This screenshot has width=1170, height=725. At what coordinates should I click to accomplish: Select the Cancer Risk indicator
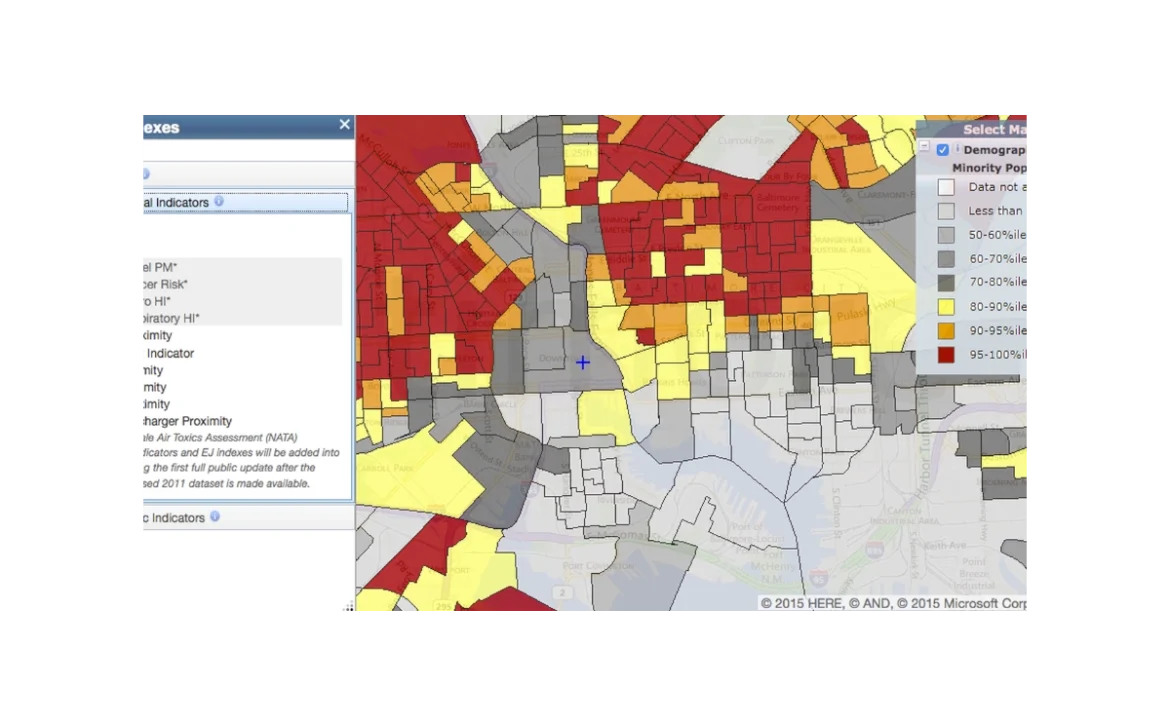162,284
